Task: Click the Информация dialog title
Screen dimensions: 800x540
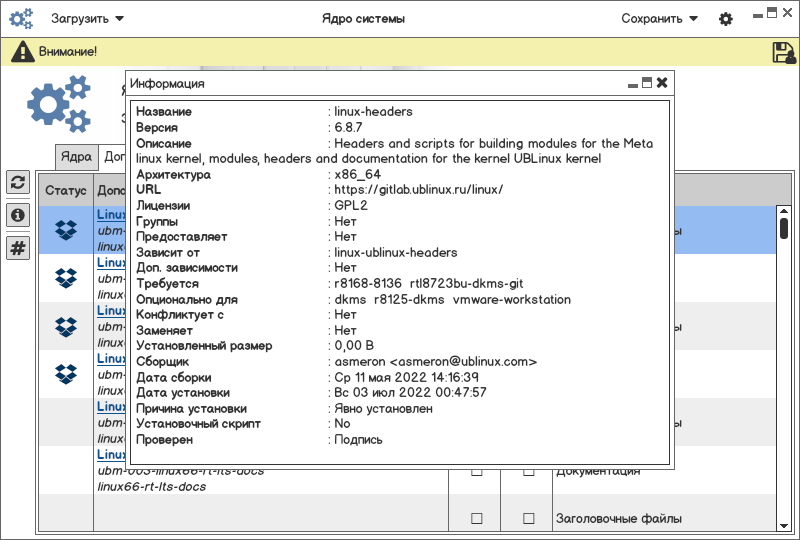Action: [x=167, y=84]
